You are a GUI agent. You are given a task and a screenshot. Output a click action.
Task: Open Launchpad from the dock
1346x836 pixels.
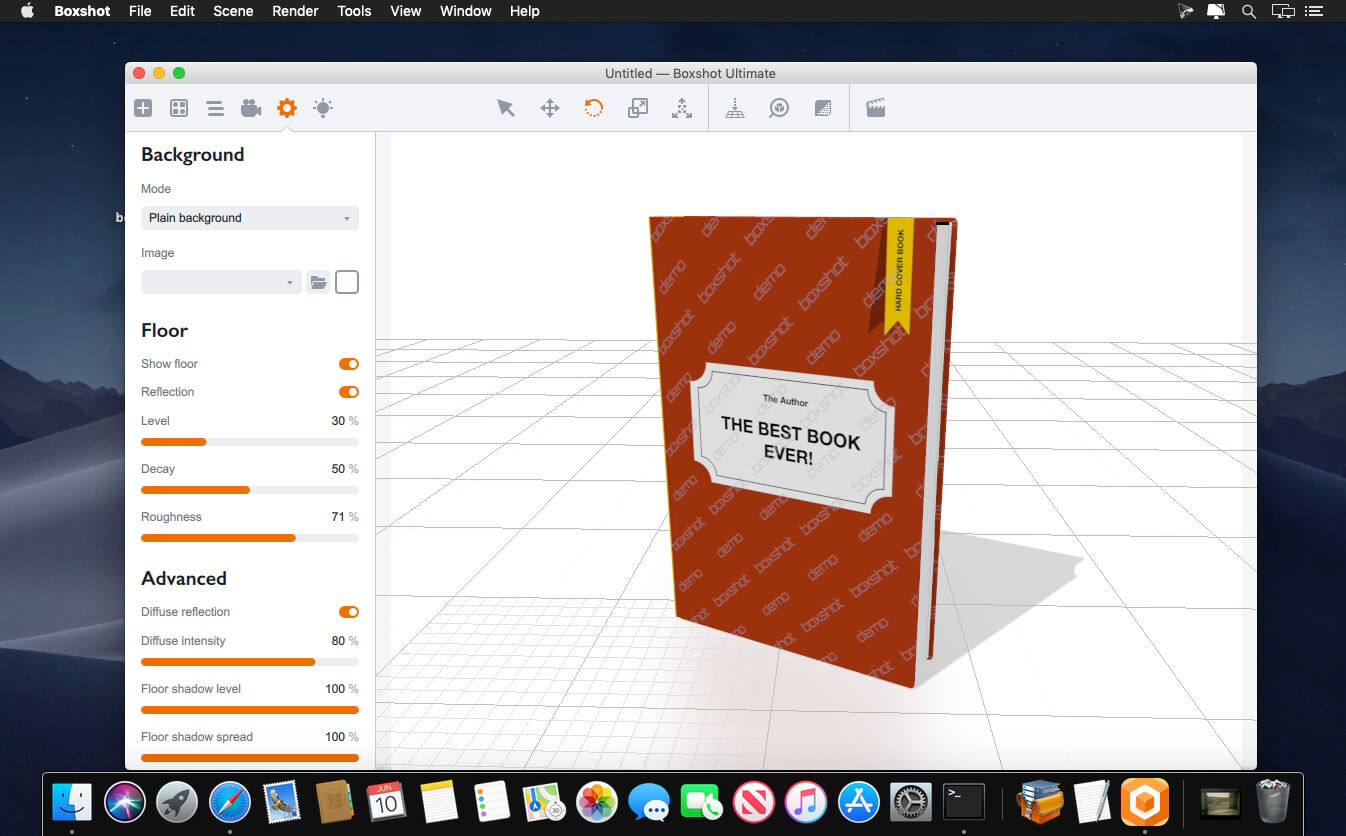(x=177, y=802)
